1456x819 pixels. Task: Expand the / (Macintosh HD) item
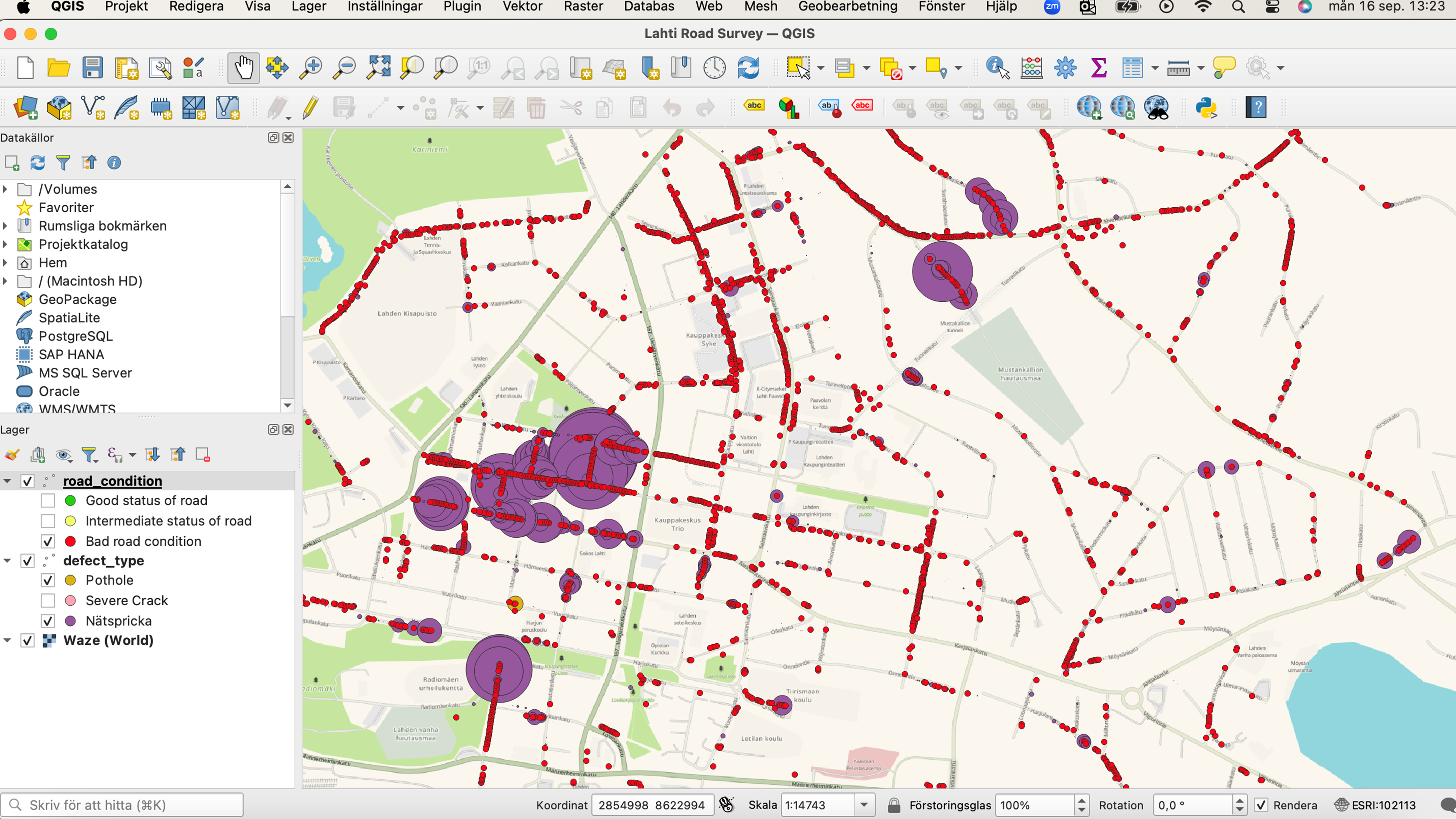(5, 281)
